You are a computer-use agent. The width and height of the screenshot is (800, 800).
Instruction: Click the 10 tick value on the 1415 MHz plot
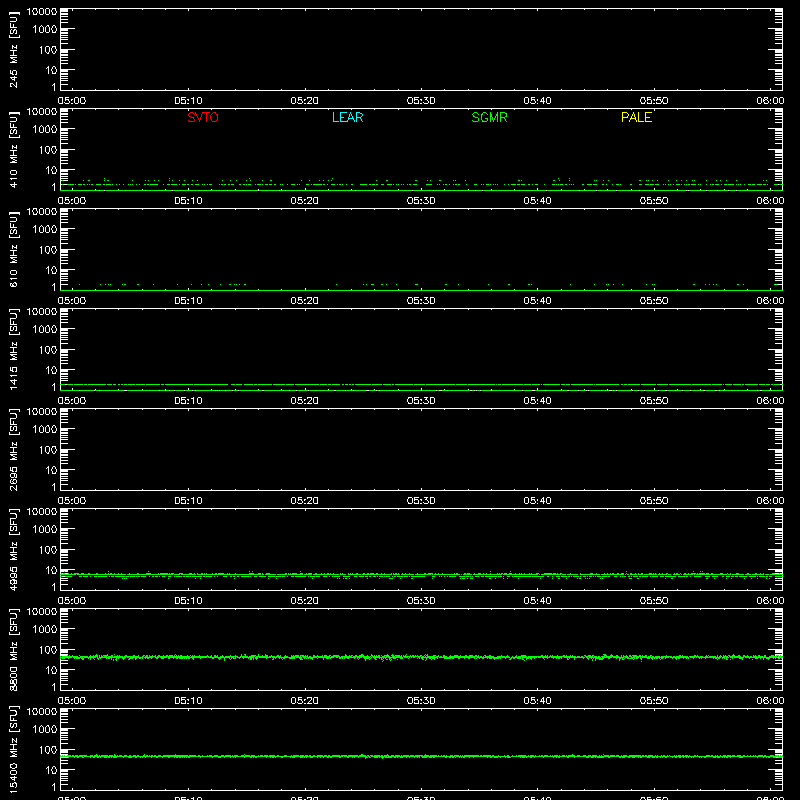click(51, 370)
